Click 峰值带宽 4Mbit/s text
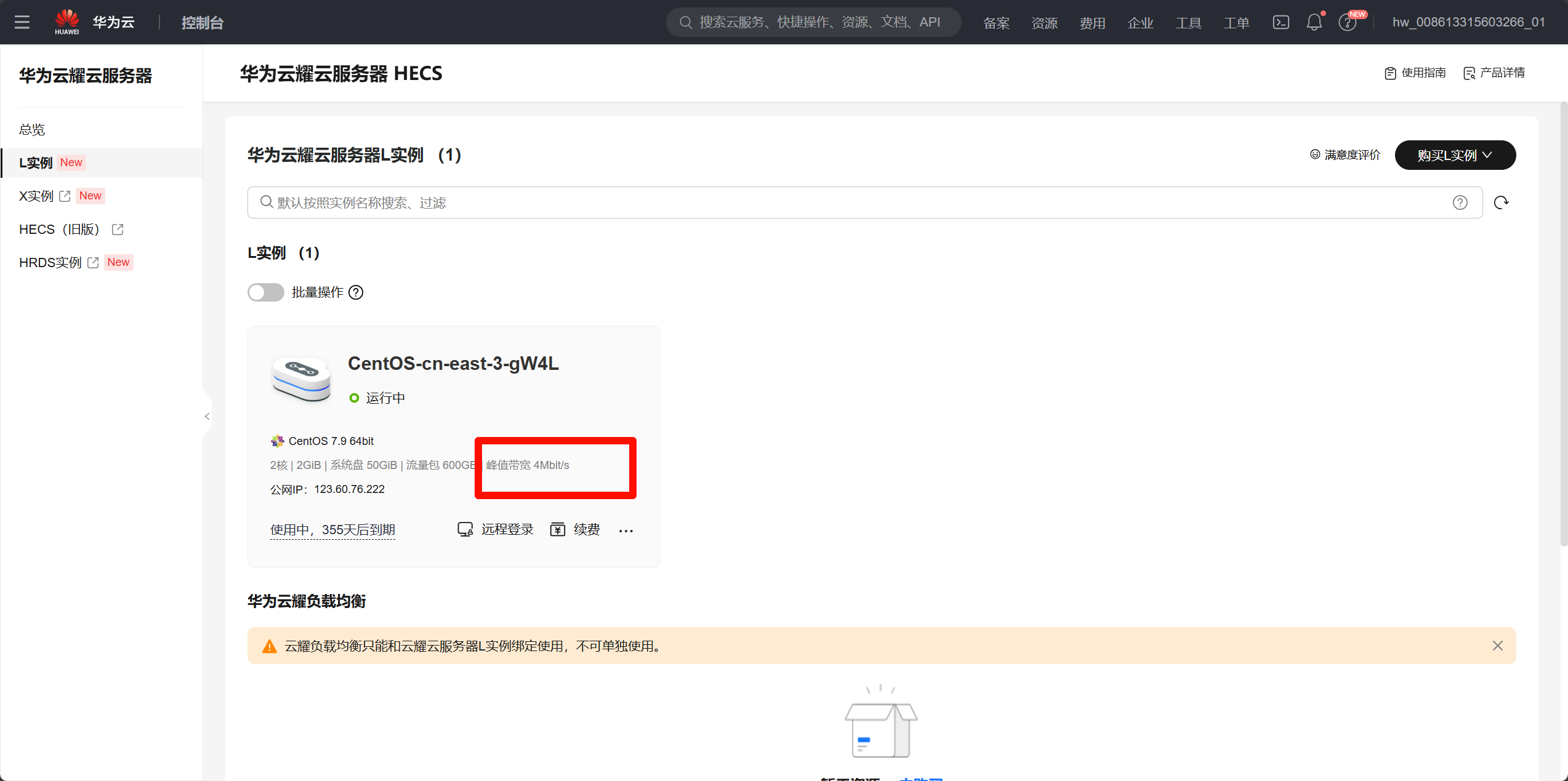Screen dimensions: 1568x781 tap(528, 465)
